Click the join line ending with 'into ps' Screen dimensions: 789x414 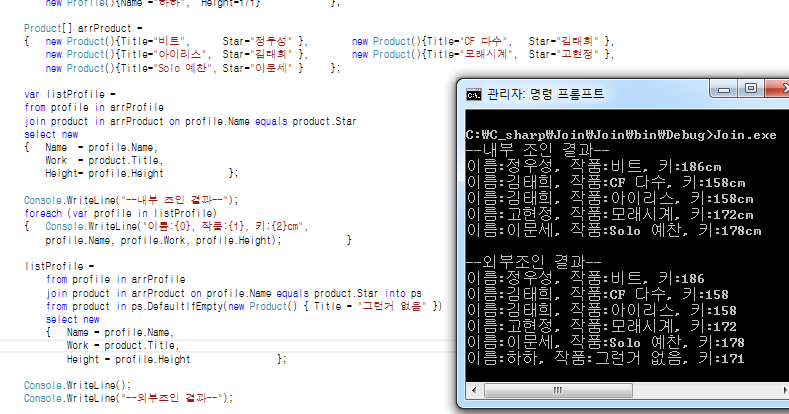[233, 293]
